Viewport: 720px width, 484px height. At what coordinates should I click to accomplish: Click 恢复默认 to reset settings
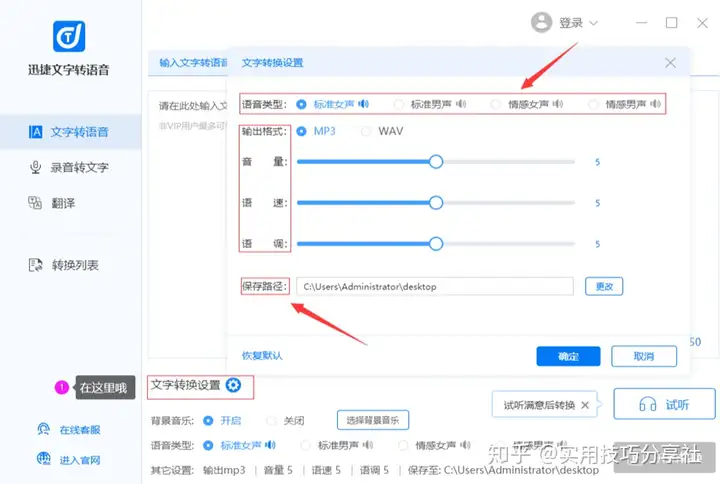tap(262, 355)
